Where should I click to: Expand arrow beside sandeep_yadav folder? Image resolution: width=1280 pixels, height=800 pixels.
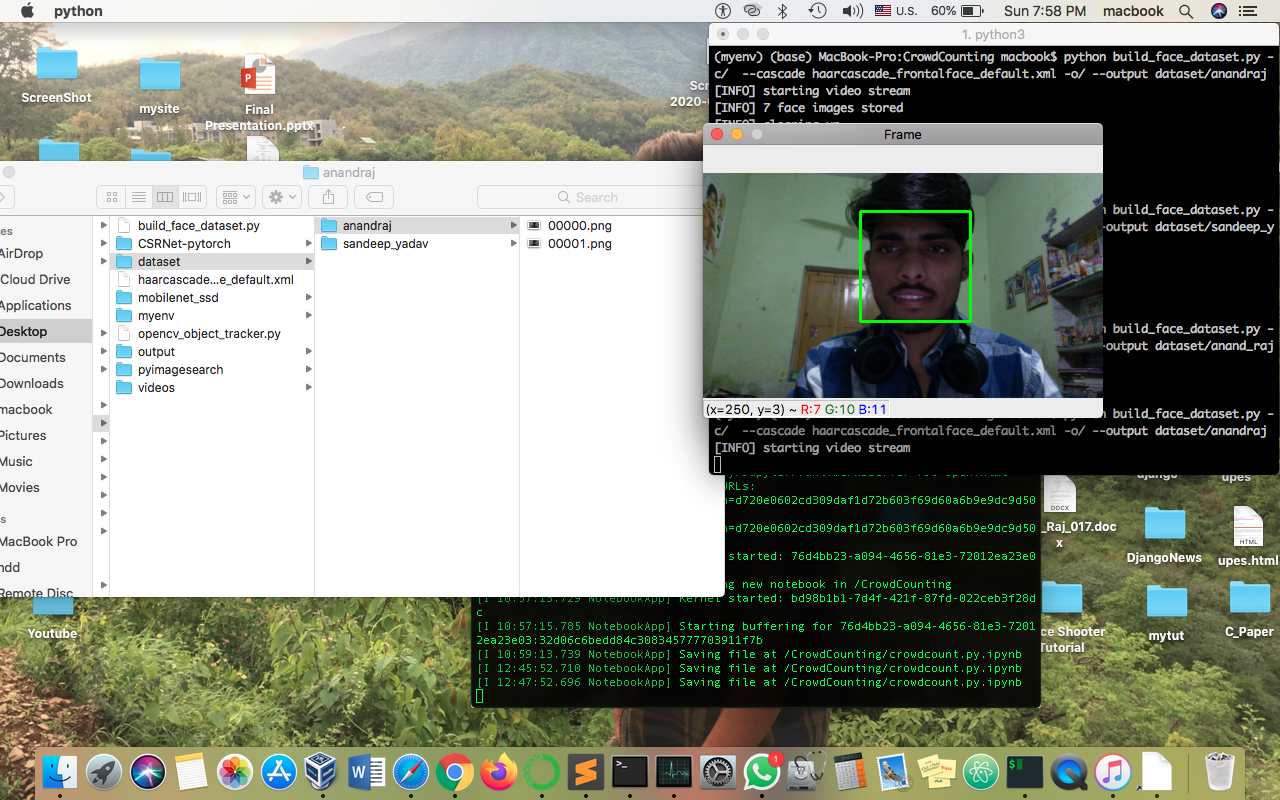[513, 244]
